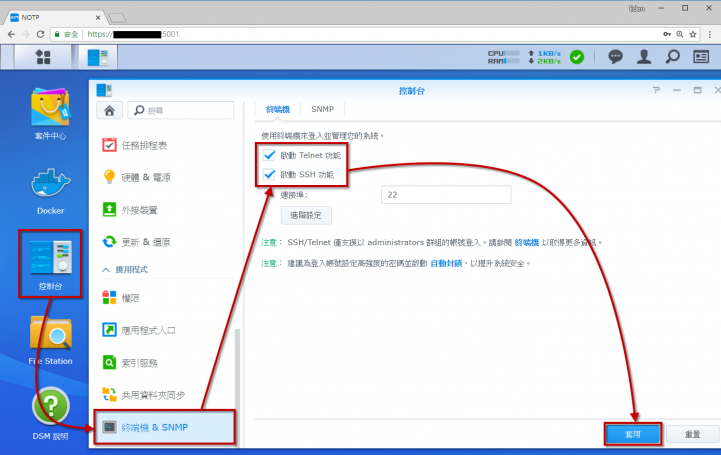Open the system health green check icon
Image resolution: width=721 pixels, height=455 pixels.
point(577,57)
